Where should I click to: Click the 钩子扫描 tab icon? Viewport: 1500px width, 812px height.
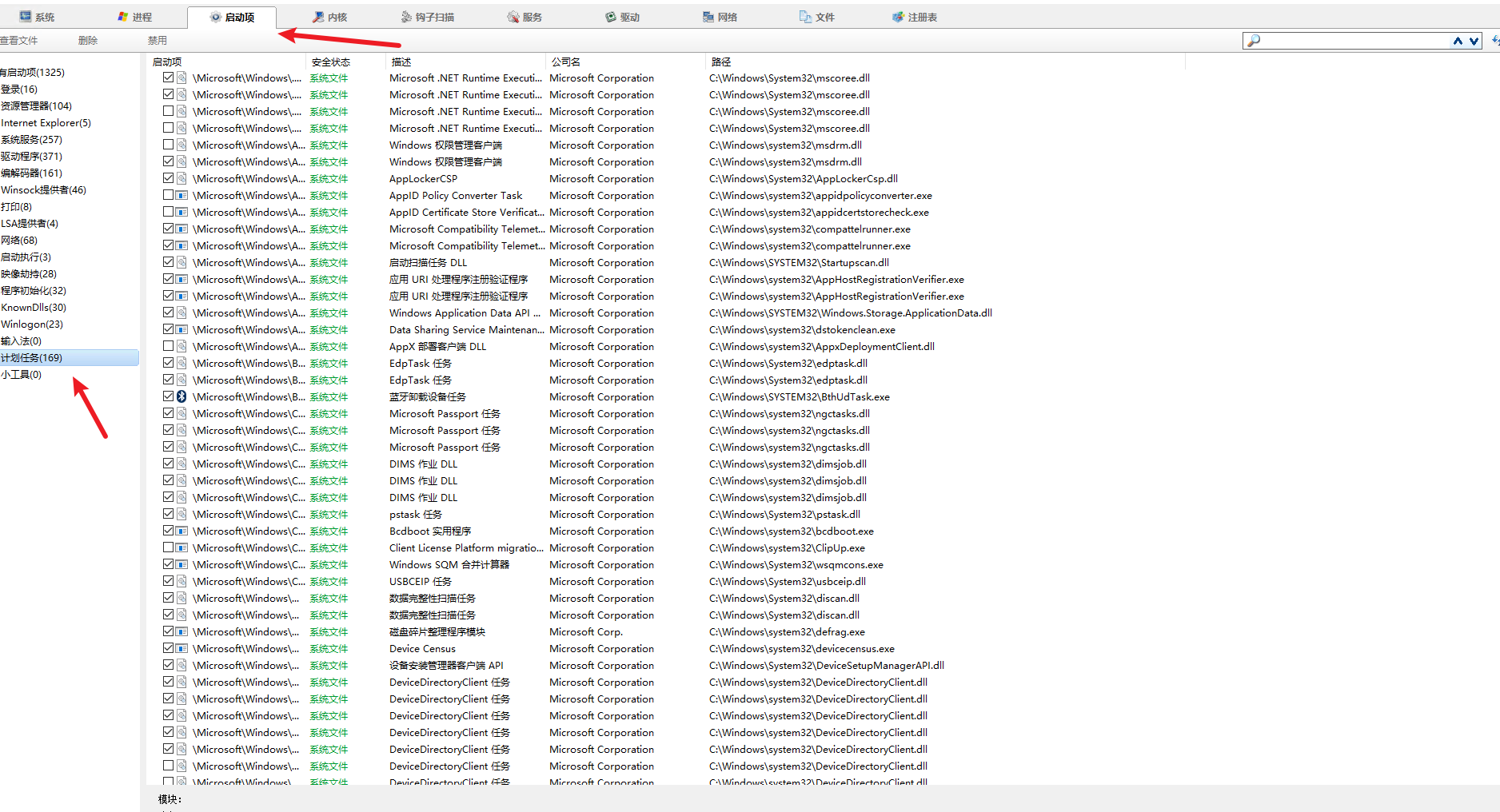point(406,17)
